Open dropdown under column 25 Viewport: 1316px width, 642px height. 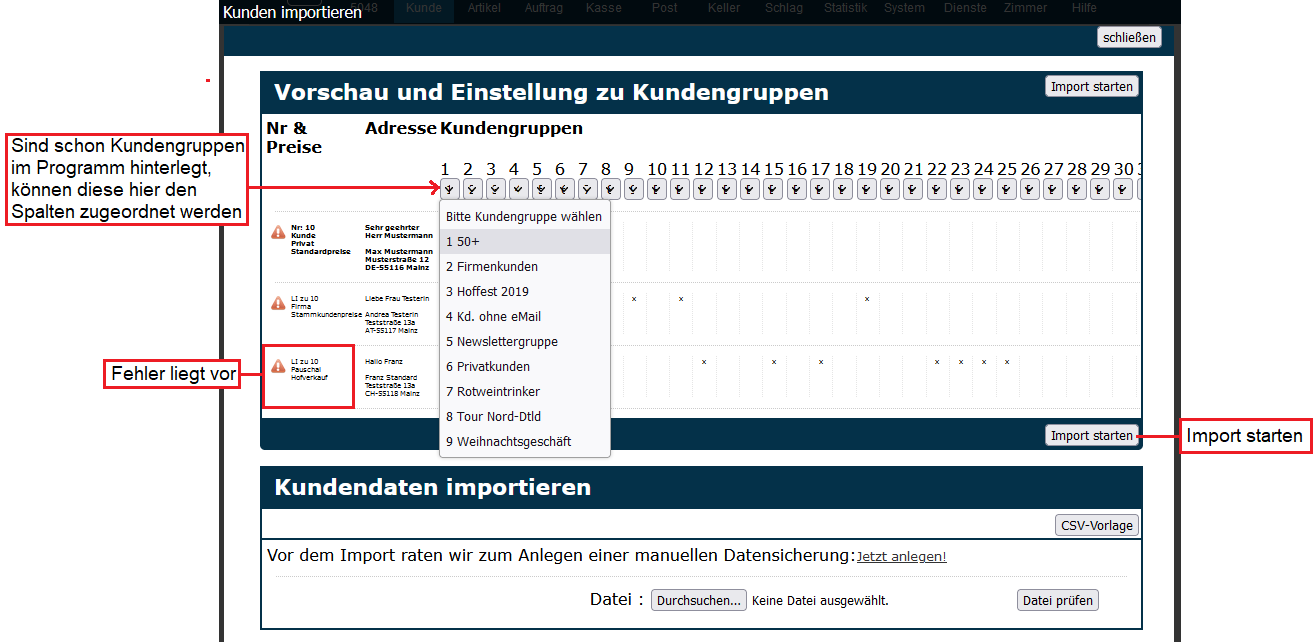coord(1006,188)
